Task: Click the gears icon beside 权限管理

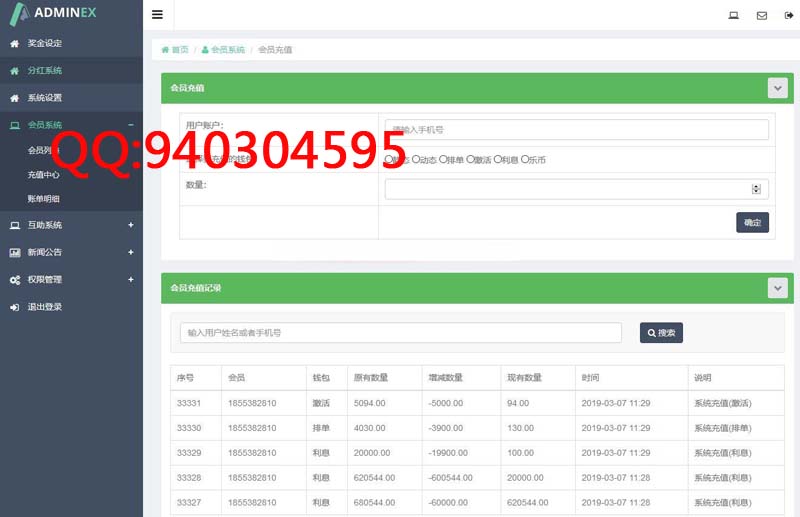Action: tap(14, 280)
